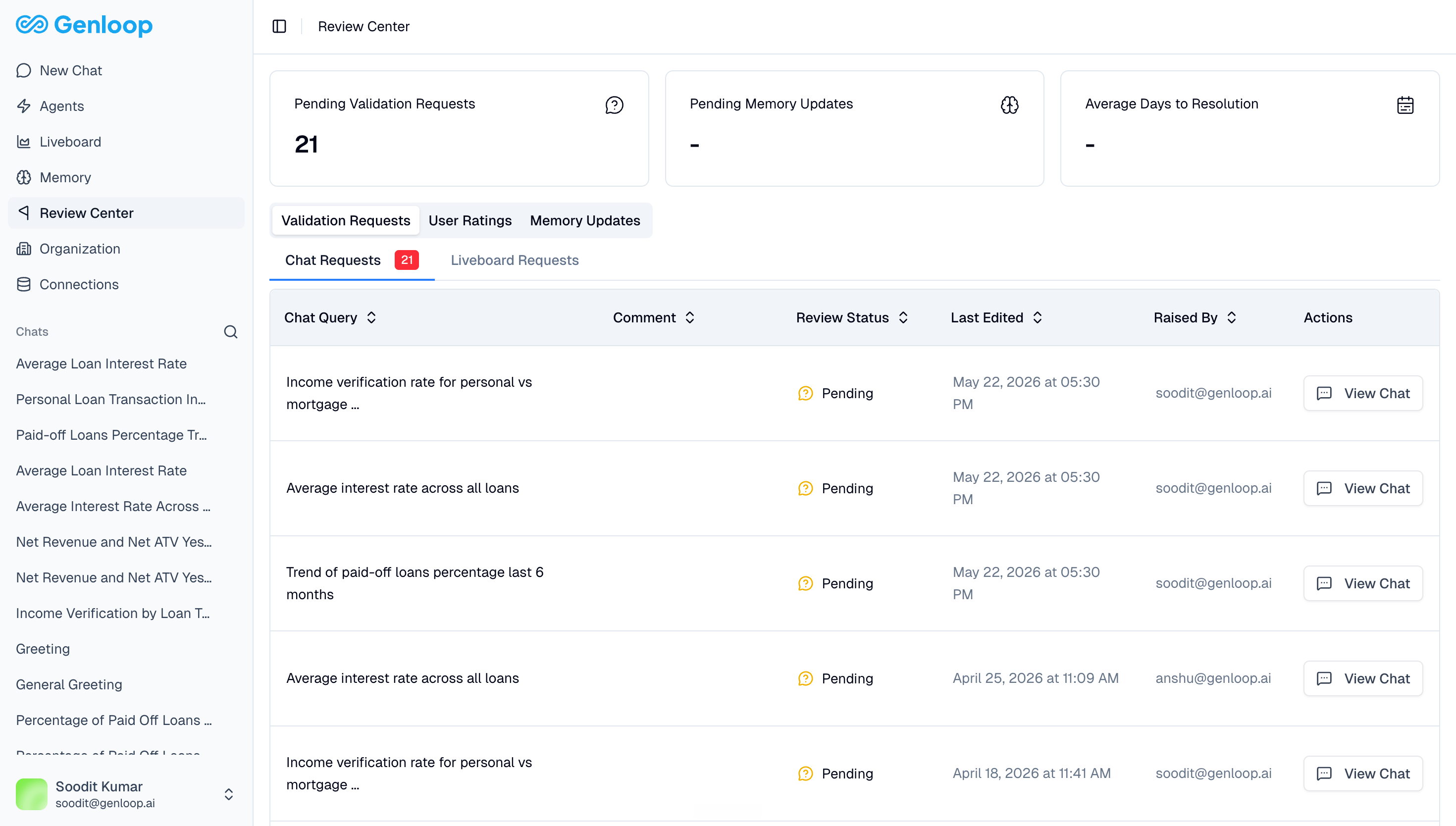This screenshot has height=826, width=1456.
Task: Go to Agents page
Action: coord(126,106)
